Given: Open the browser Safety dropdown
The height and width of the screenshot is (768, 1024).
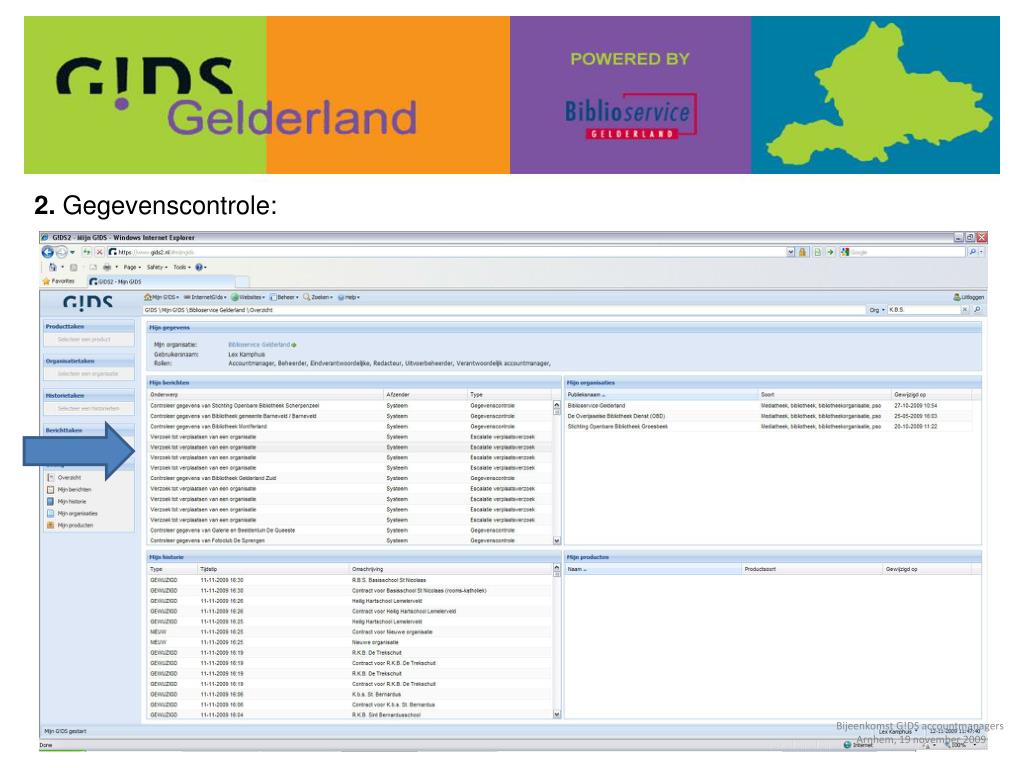Looking at the screenshot, I should [157, 267].
